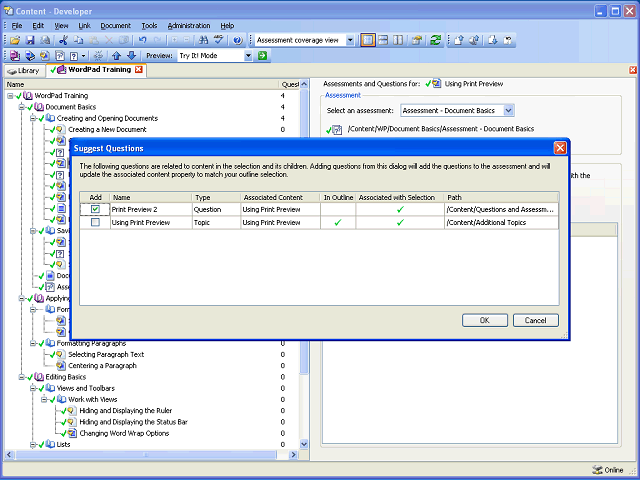Click the Print preview toolbar icon
This screenshot has width=640, height=480.
(45, 40)
